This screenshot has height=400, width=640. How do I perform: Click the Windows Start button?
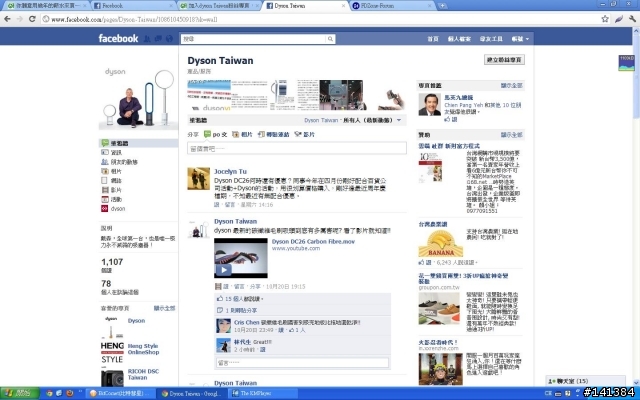tap(19, 393)
